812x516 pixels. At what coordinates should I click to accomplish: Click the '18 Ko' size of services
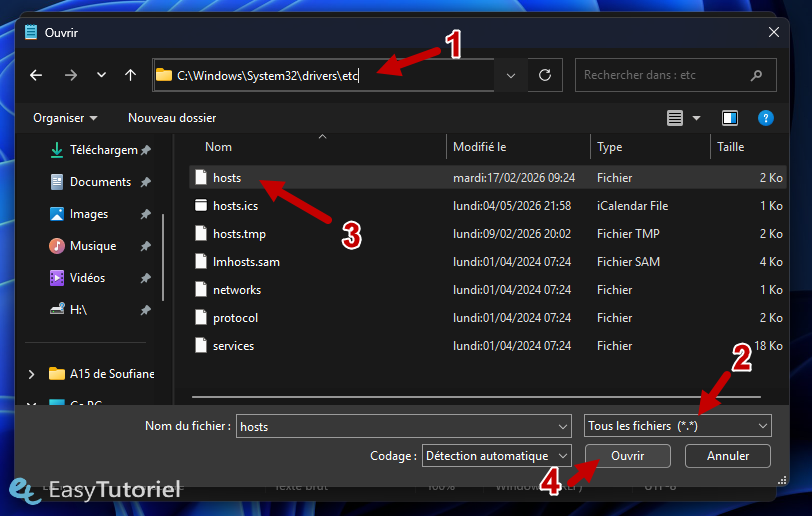pos(768,346)
